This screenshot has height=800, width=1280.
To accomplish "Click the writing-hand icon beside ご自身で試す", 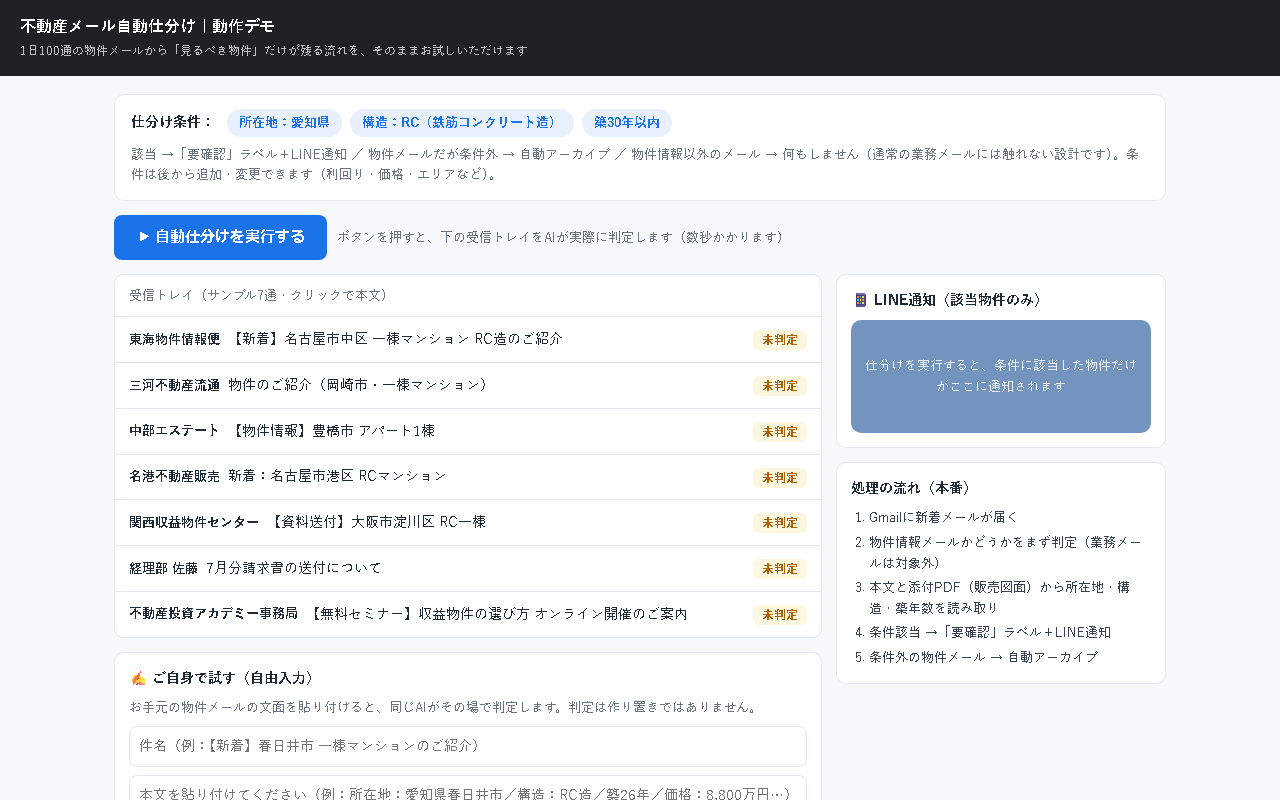I will pos(138,678).
